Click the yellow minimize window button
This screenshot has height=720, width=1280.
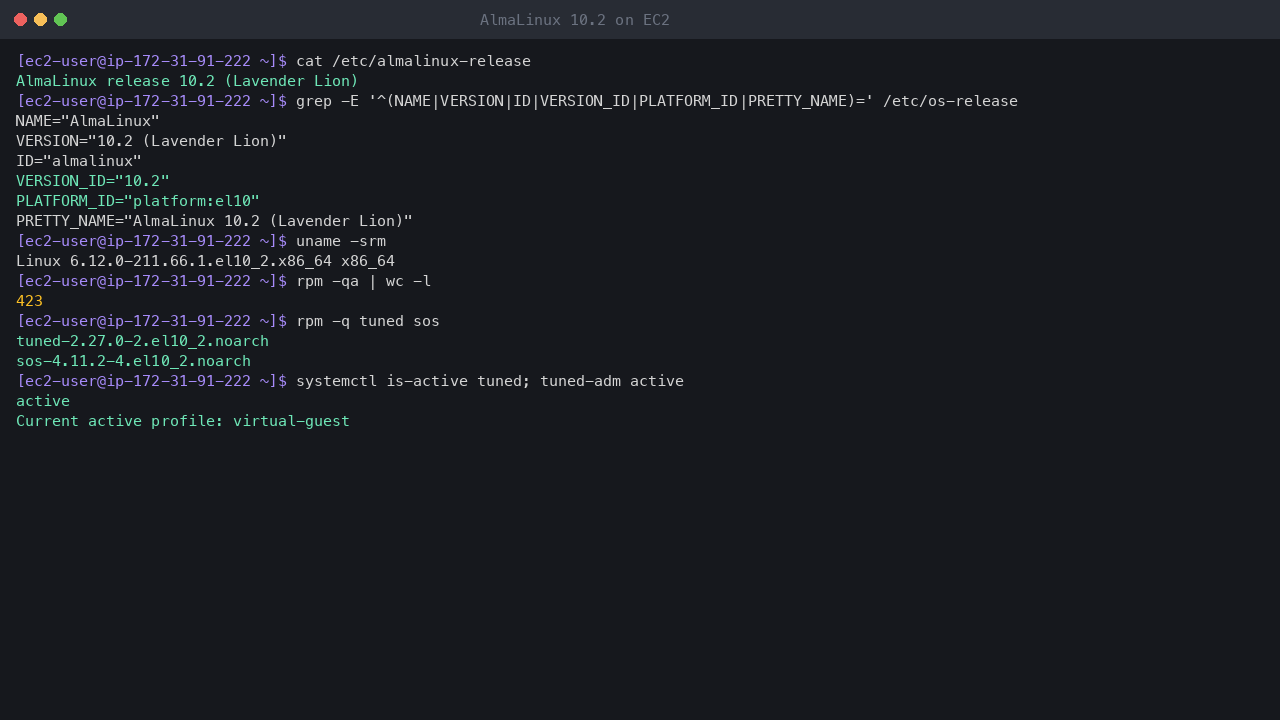(x=40, y=19)
